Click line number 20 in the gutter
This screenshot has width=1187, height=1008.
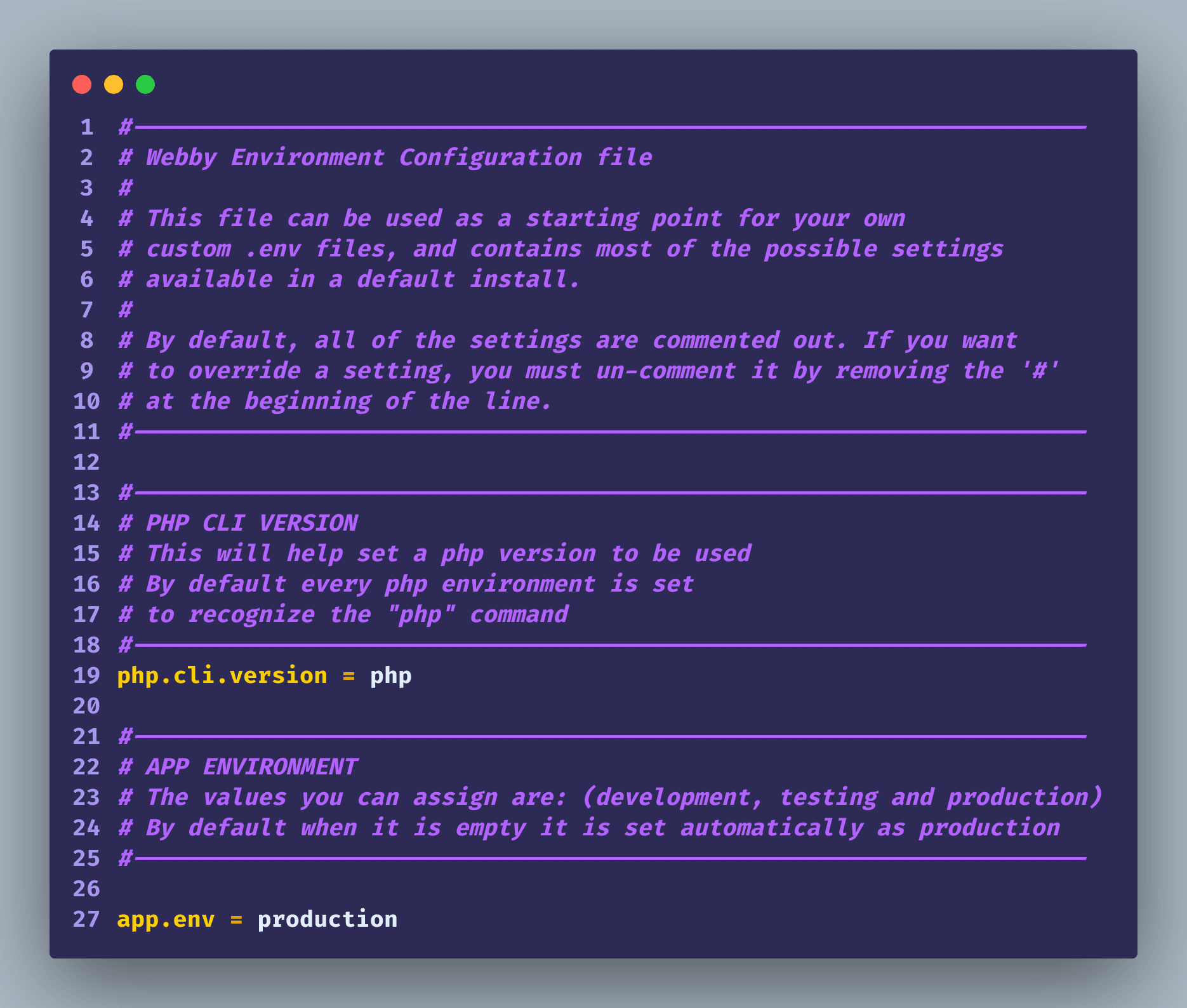coord(87,706)
